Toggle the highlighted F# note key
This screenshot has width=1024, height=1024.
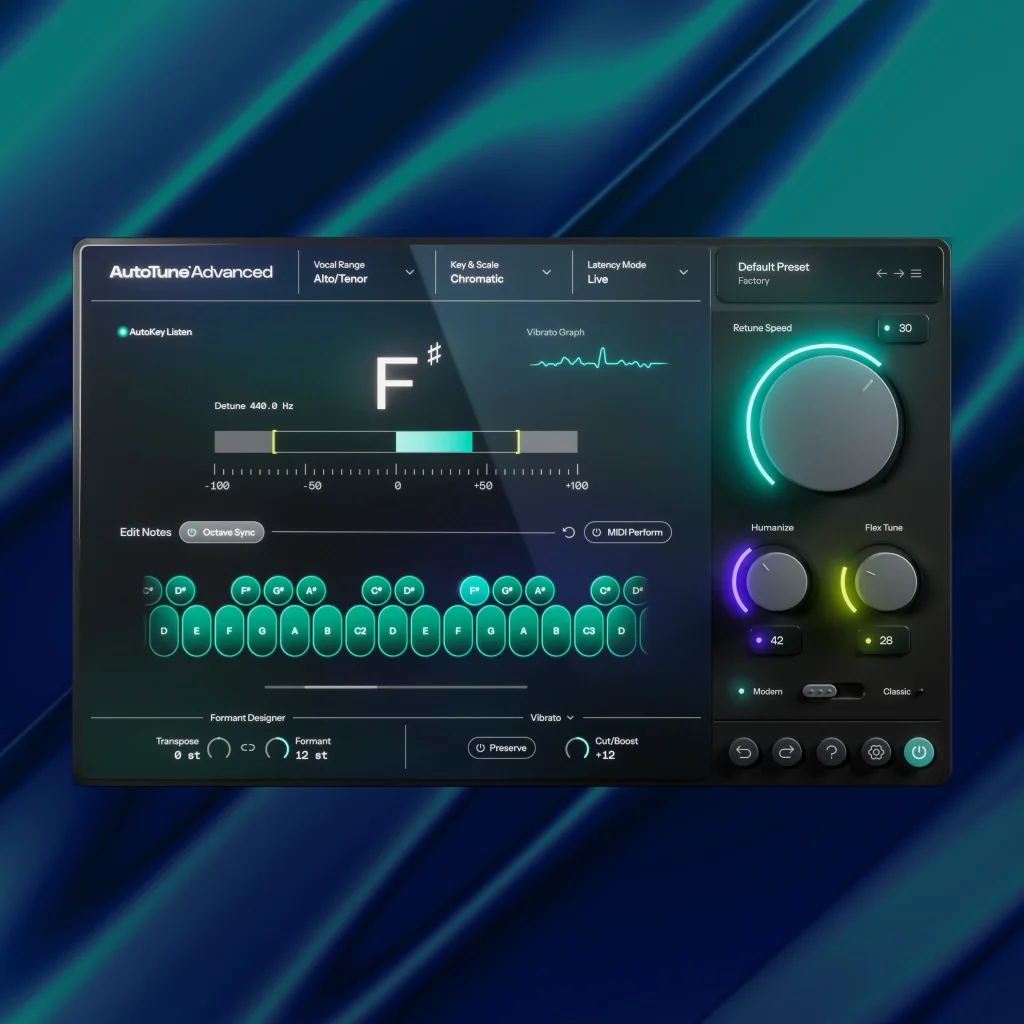click(x=475, y=590)
